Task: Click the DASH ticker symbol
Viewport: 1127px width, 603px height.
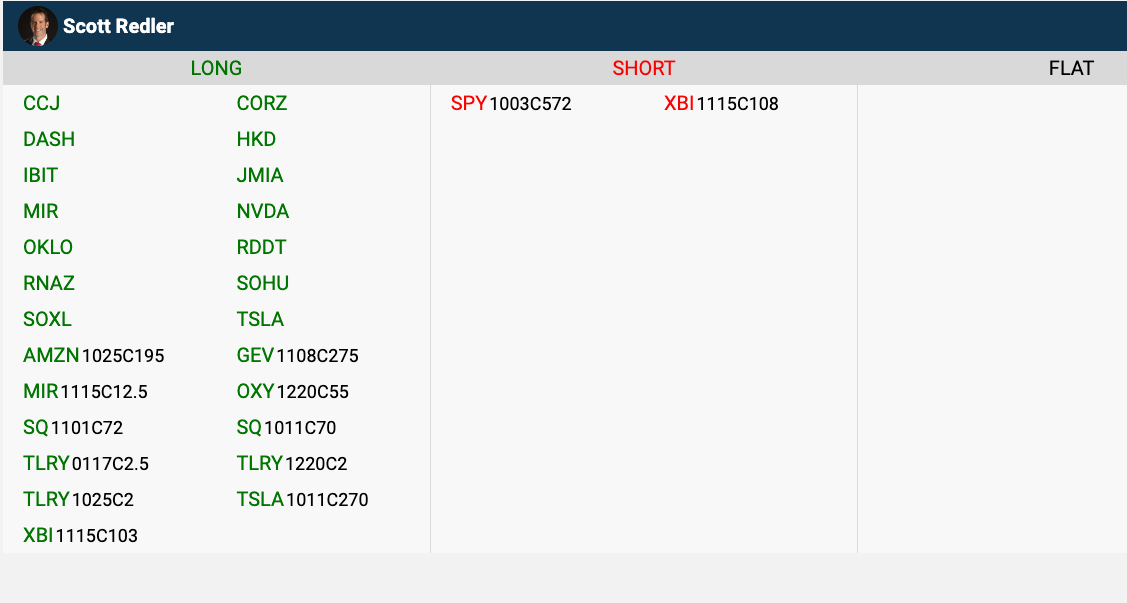Action: [49, 139]
